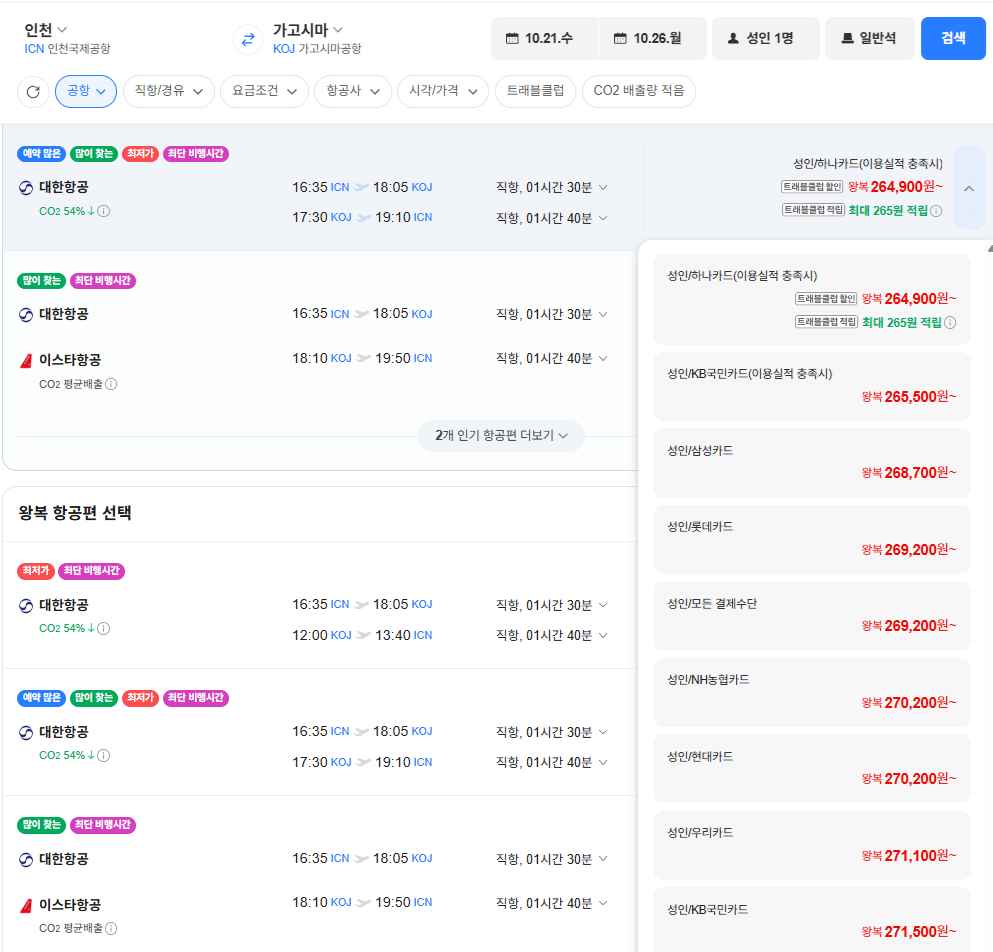Open the 직항/경유 filter dropdown

click(x=169, y=91)
